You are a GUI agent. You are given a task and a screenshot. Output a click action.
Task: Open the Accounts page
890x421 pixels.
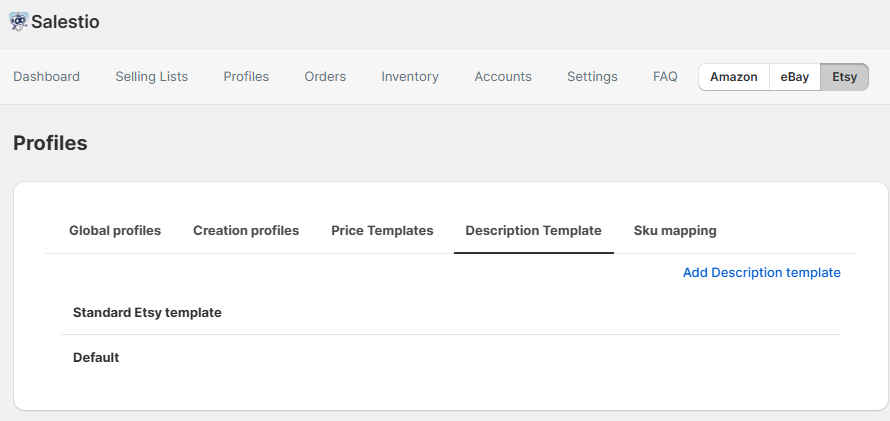pos(503,76)
